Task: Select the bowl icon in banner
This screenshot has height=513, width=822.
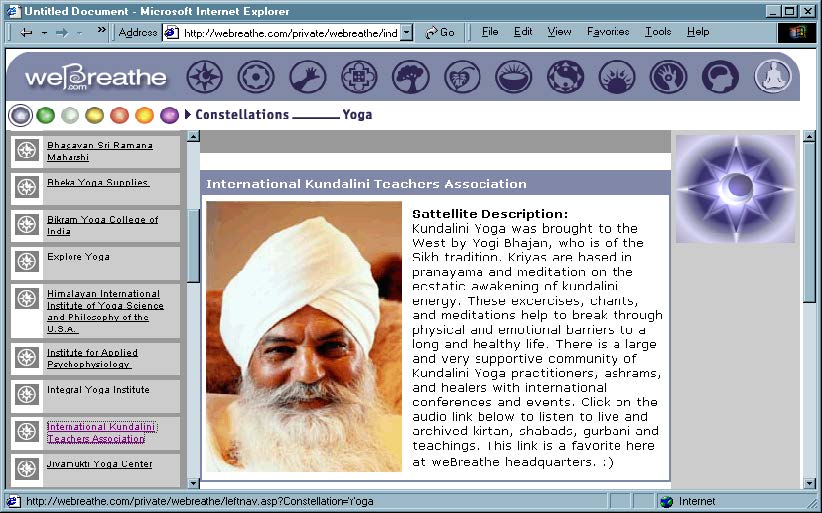Action: click(513, 76)
